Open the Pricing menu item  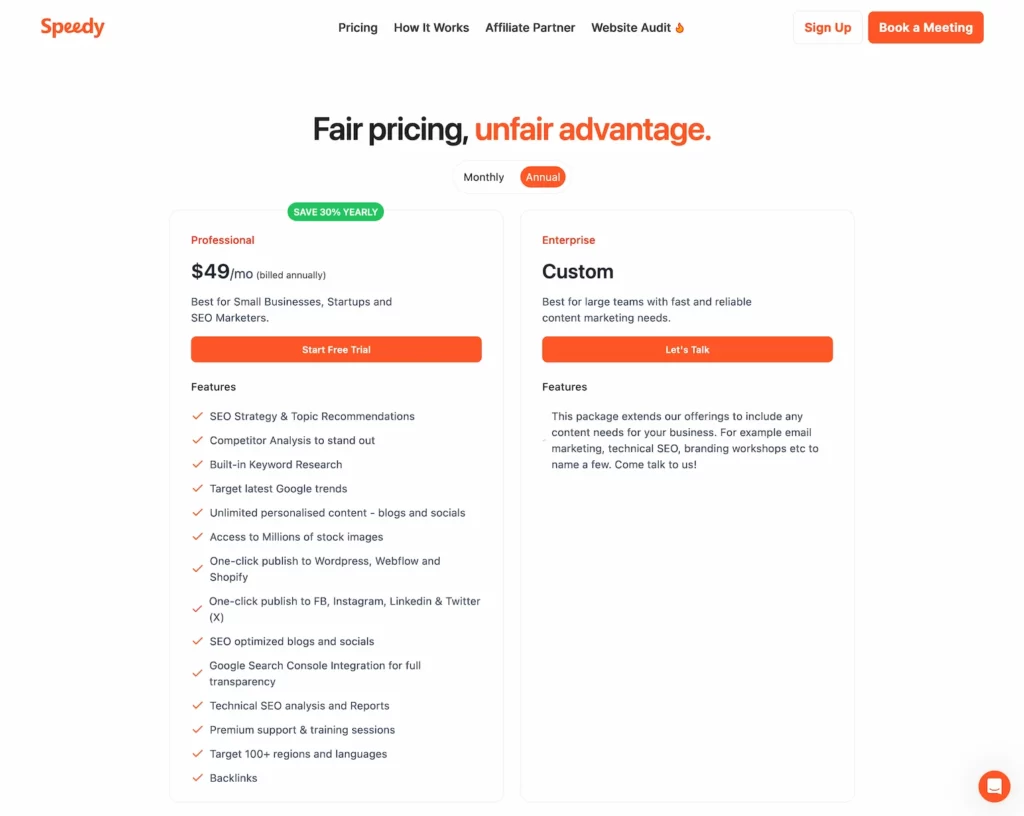(x=357, y=27)
